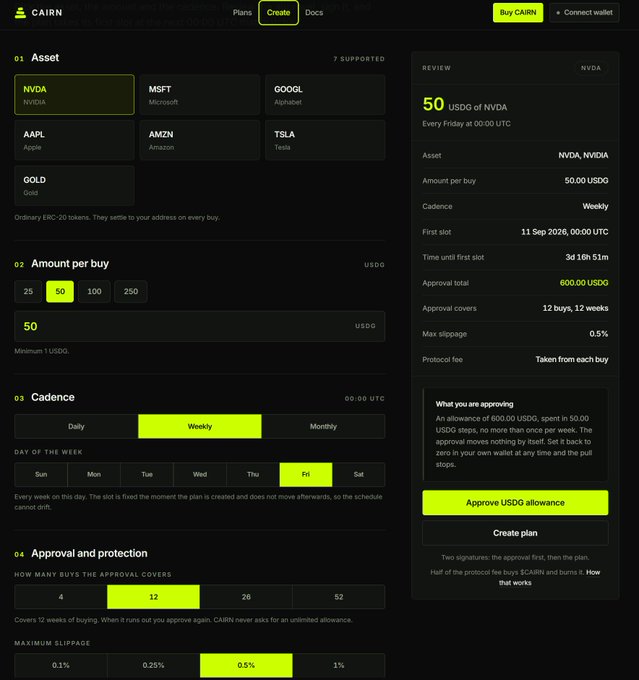Click the '50.00 USDG' amount per buy value
639x680 pixels.
[586, 180]
